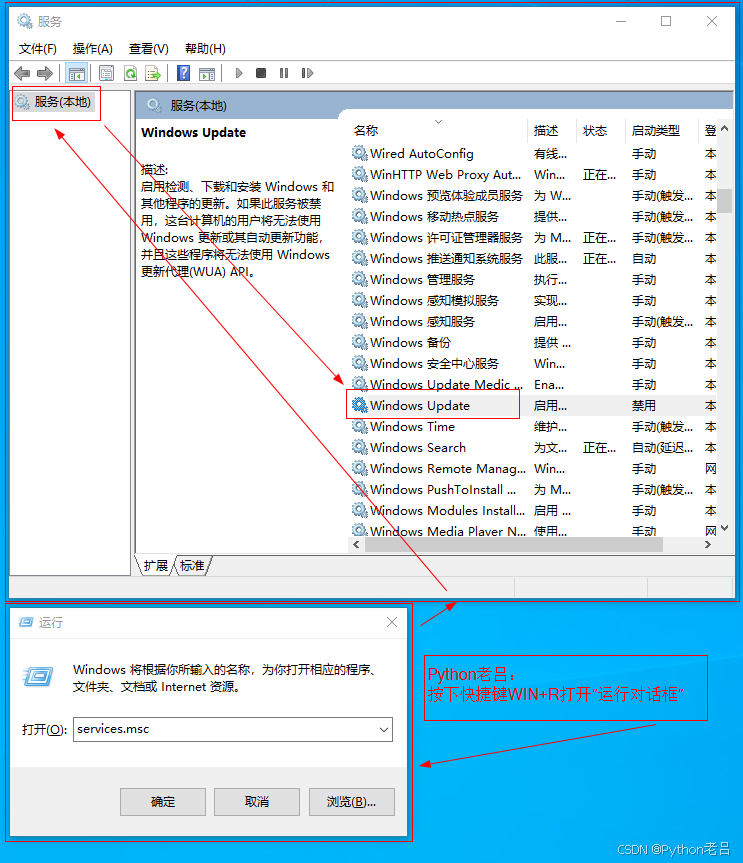Click 确定 button in Run dialog
The image size is (743, 863).
163,802
